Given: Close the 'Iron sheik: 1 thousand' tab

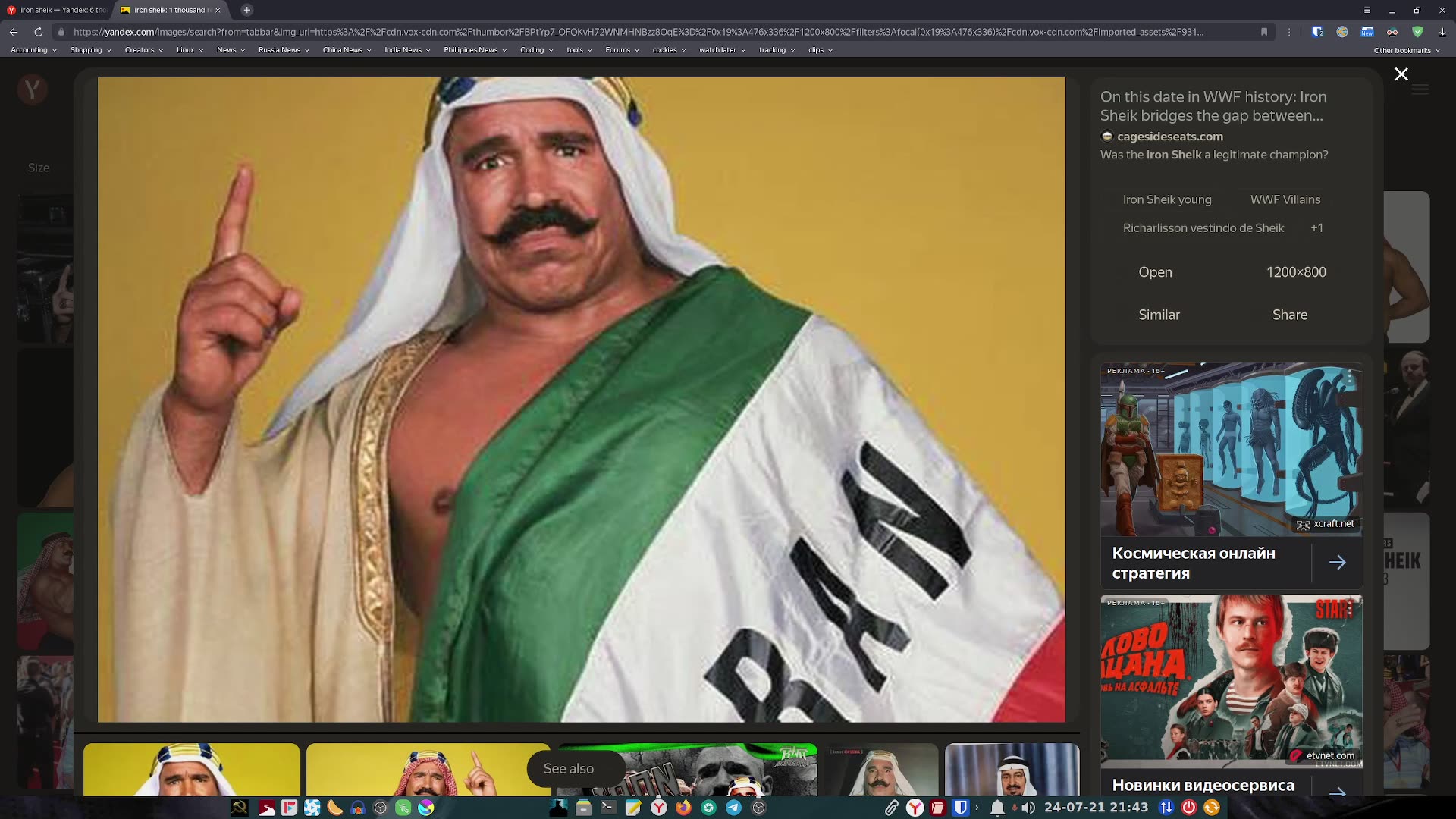Looking at the screenshot, I should click(x=218, y=10).
